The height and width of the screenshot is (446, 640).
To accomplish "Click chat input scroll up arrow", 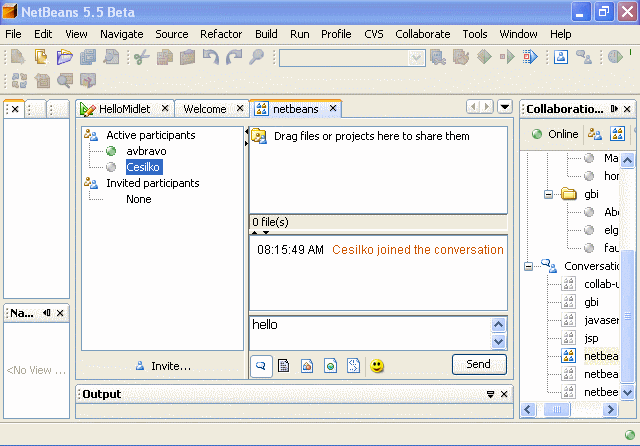I will tap(498, 325).
